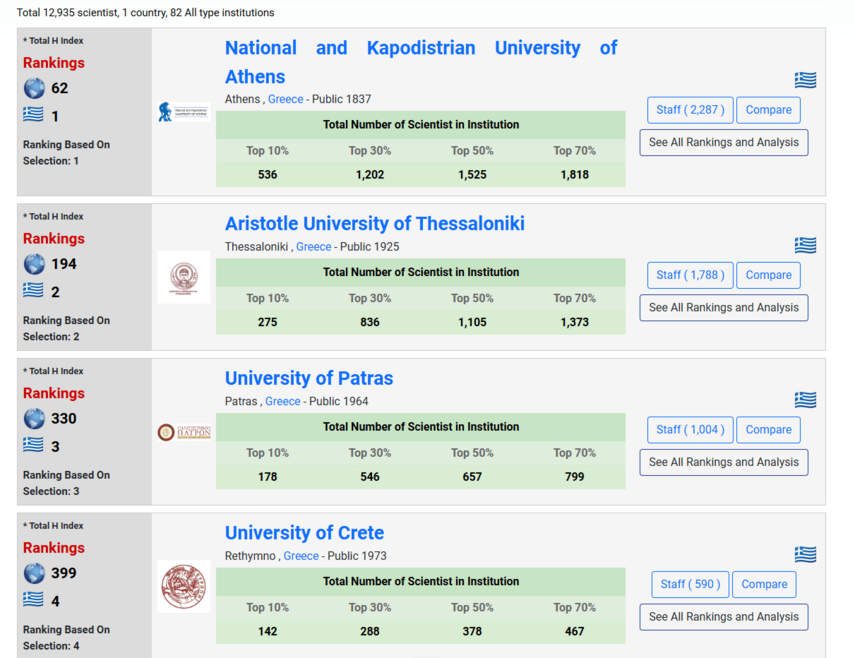Click Greek flag icon next to country rank 2
Screen dimensions: 855x658
click(34, 291)
